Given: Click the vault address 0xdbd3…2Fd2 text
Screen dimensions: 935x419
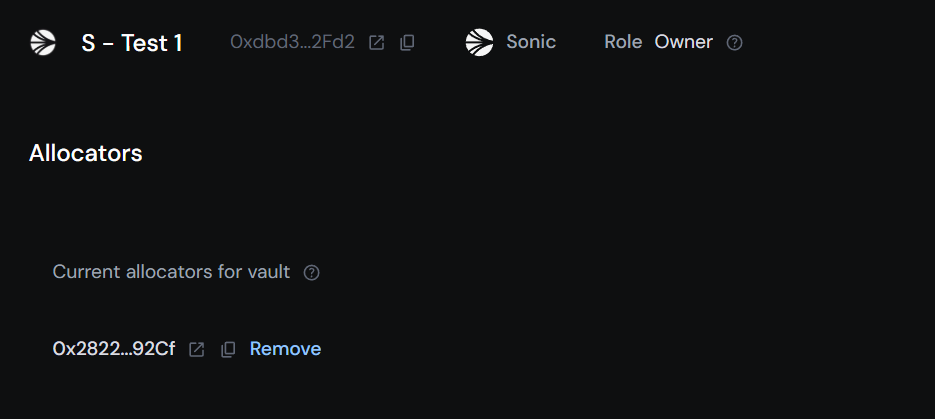Looking at the screenshot, I should (x=292, y=43).
